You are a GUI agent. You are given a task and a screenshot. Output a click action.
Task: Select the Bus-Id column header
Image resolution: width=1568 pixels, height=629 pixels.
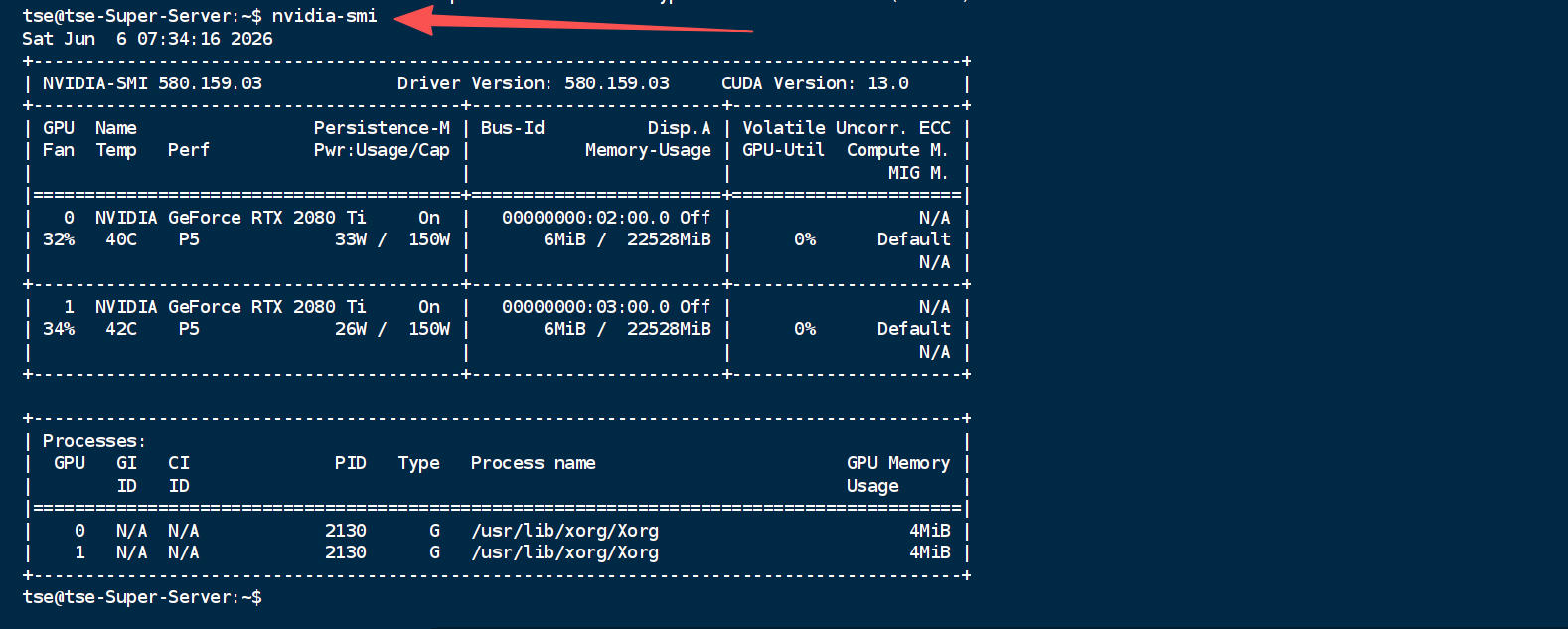(x=513, y=128)
